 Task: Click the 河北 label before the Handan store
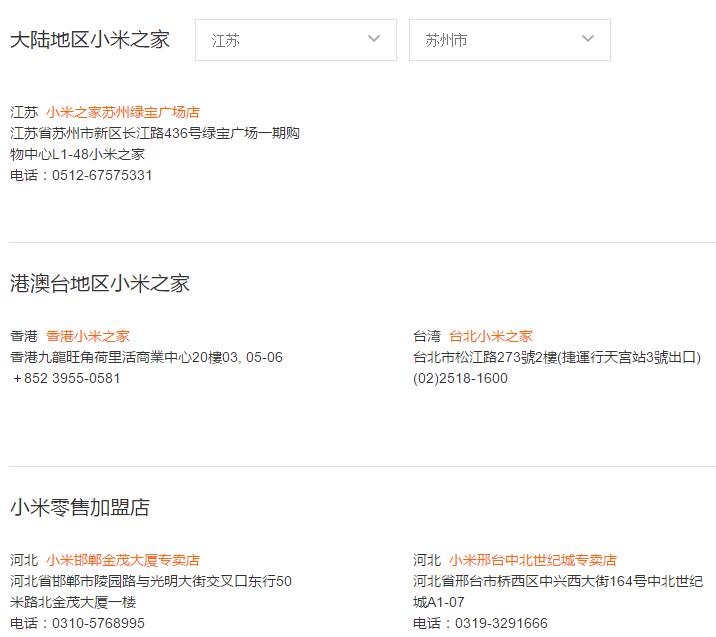tap(24, 560)
